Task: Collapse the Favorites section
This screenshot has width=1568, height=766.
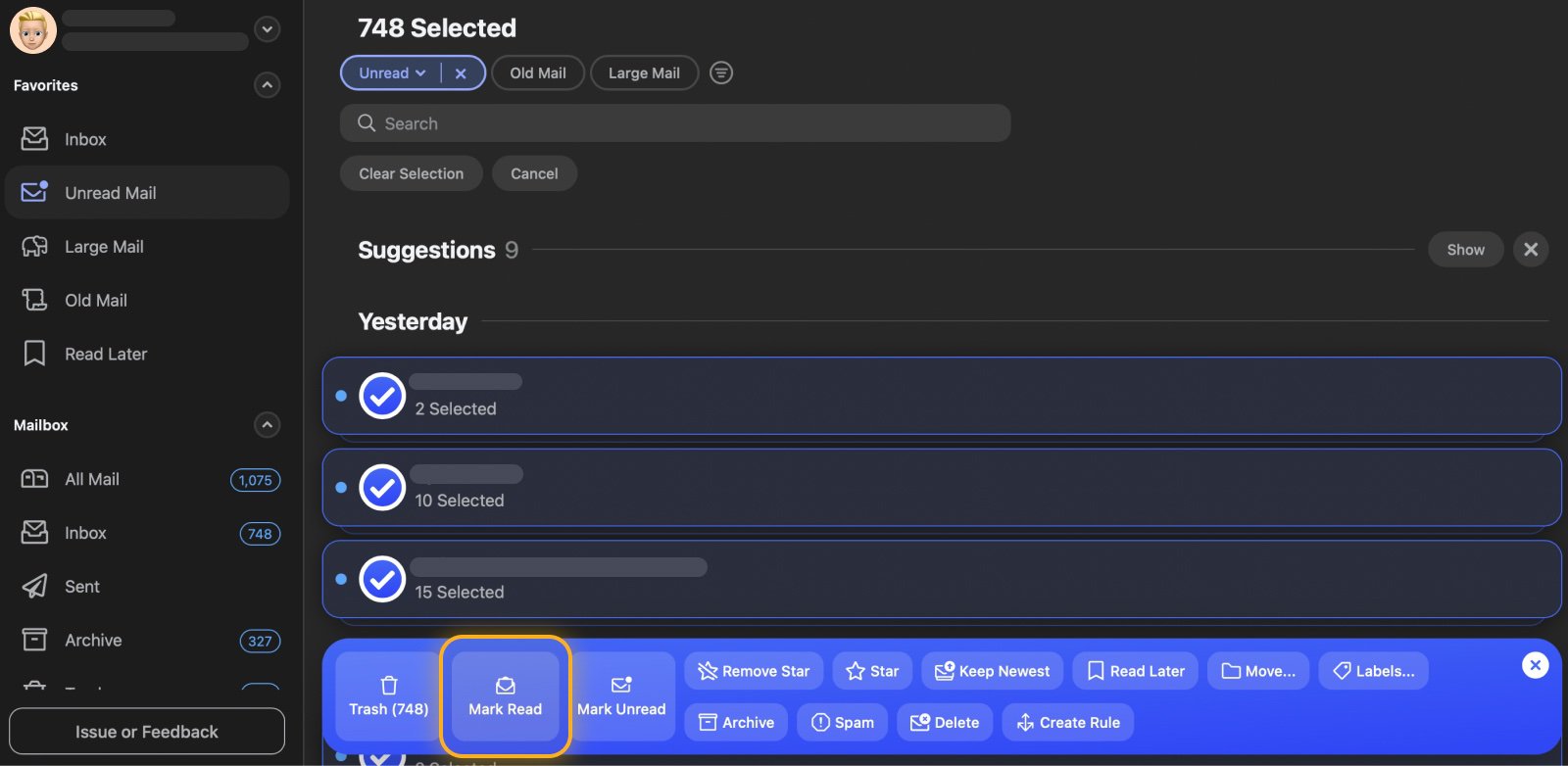Action: tap(267, 85)
